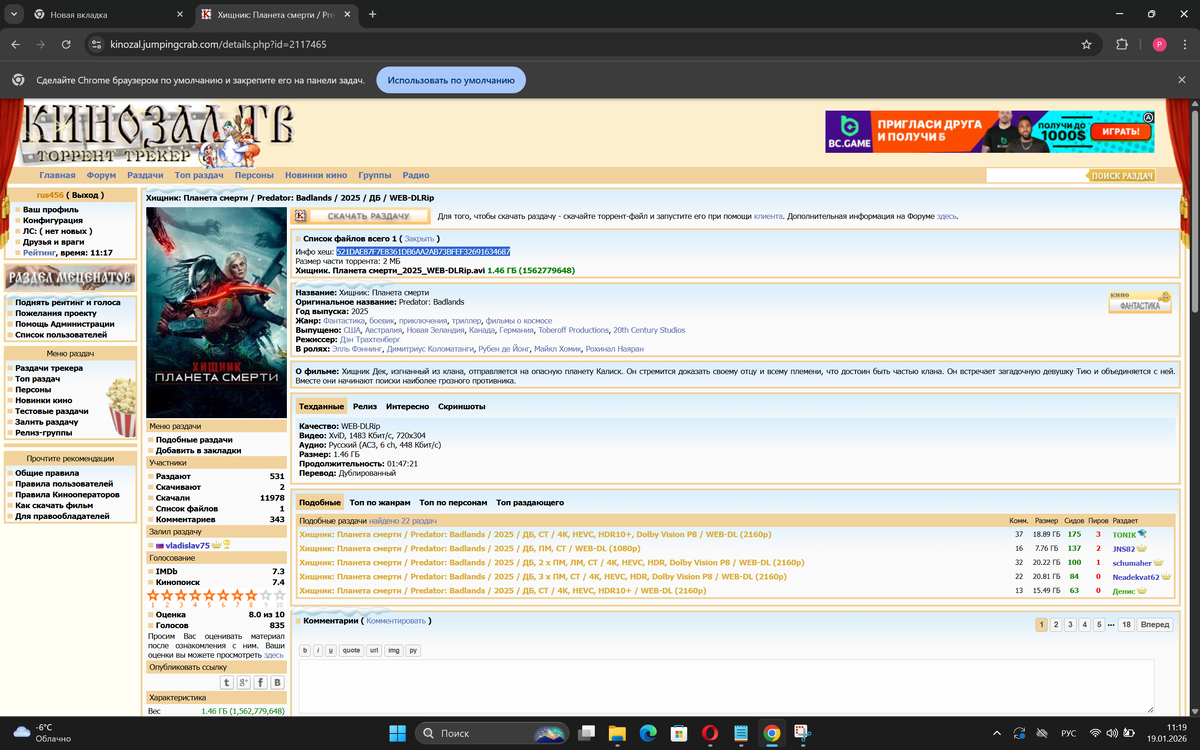Click the Скачать раздачу button
Viewport: 1200px width, 750px height.
361,216
